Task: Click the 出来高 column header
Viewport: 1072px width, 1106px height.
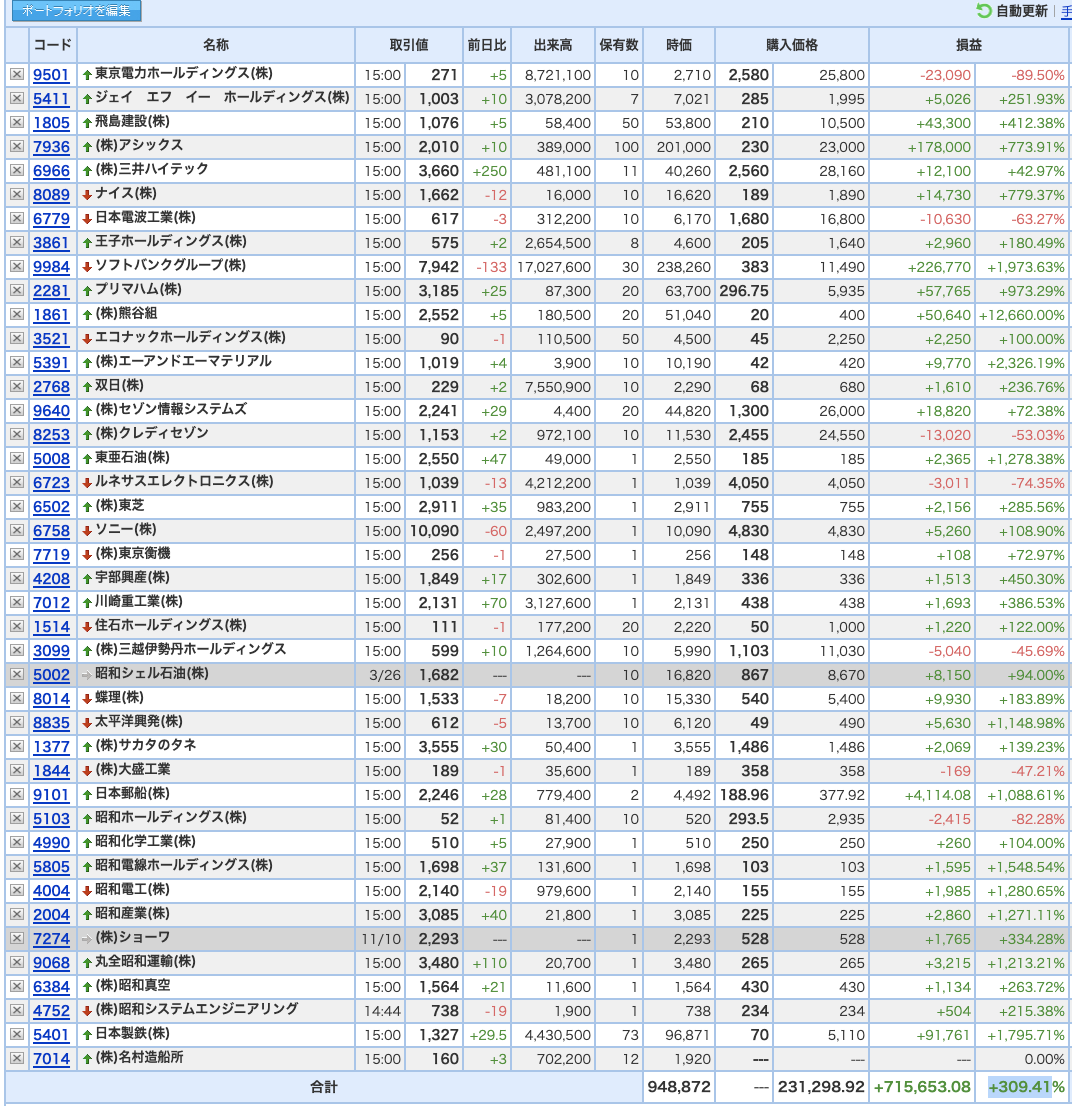Action: click(553, 45)
